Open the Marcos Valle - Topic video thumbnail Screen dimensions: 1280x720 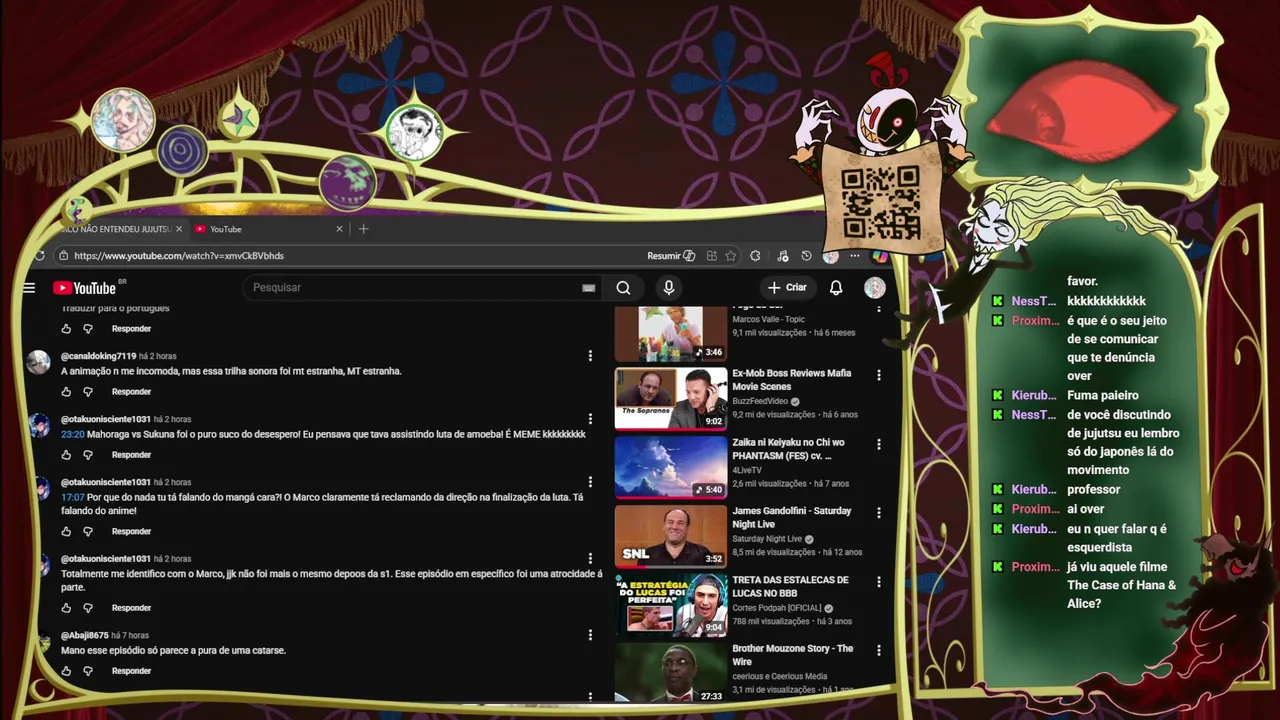click(670, 333)
